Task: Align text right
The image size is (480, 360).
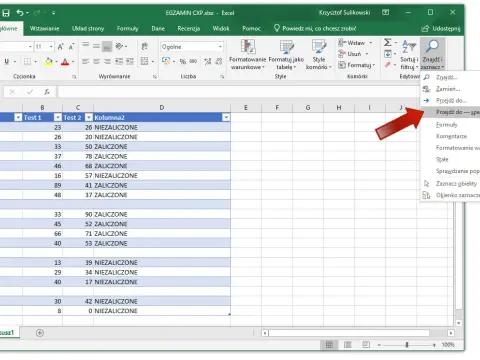Action: [107, 61]
